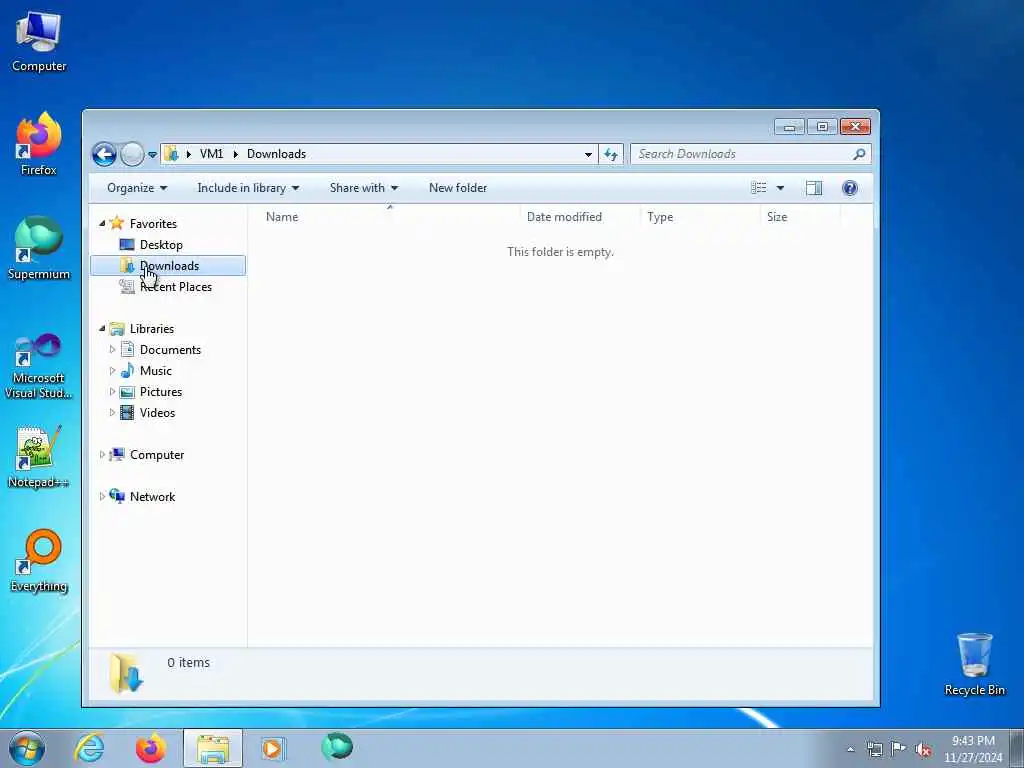Screen dimensions: 1024x768
Task: Open the Windows Start menu
Action: click(27, 748)
